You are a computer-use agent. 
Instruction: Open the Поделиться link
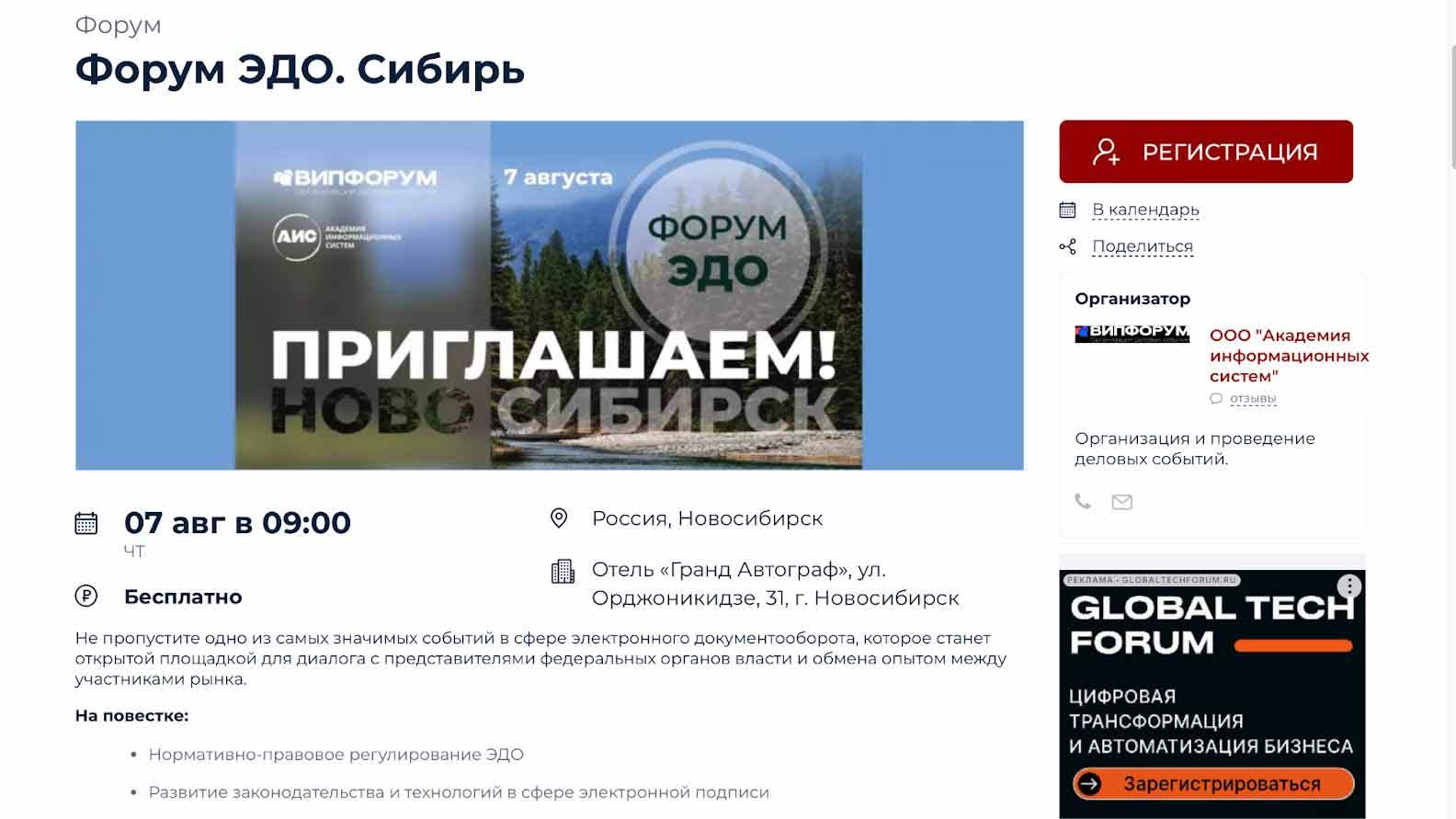click(1143, 246)
